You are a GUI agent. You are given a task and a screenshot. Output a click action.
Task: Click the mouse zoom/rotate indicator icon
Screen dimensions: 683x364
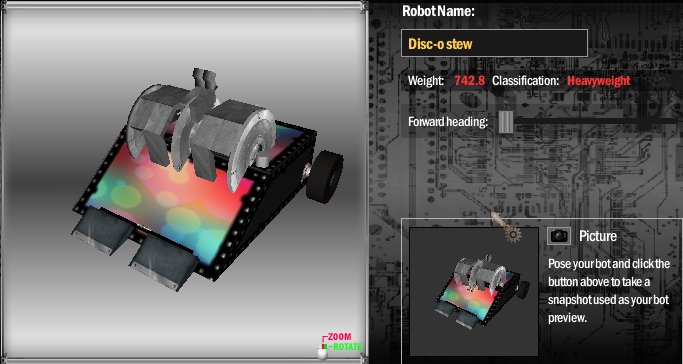(x=323, y=353)
